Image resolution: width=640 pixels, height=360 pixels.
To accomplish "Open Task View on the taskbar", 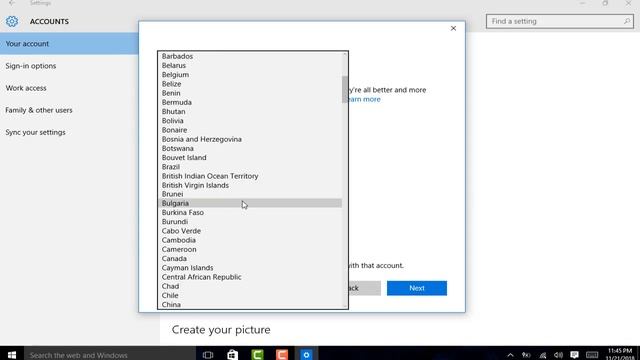I will (x=208, y=354).
